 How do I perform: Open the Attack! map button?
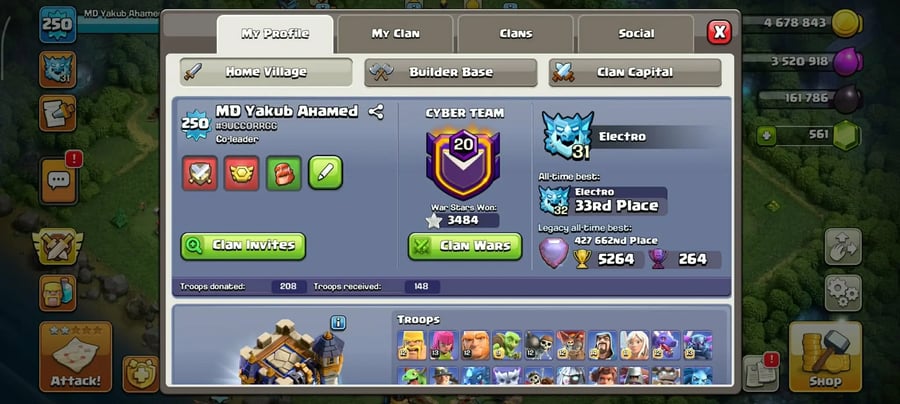coord(76,356)
